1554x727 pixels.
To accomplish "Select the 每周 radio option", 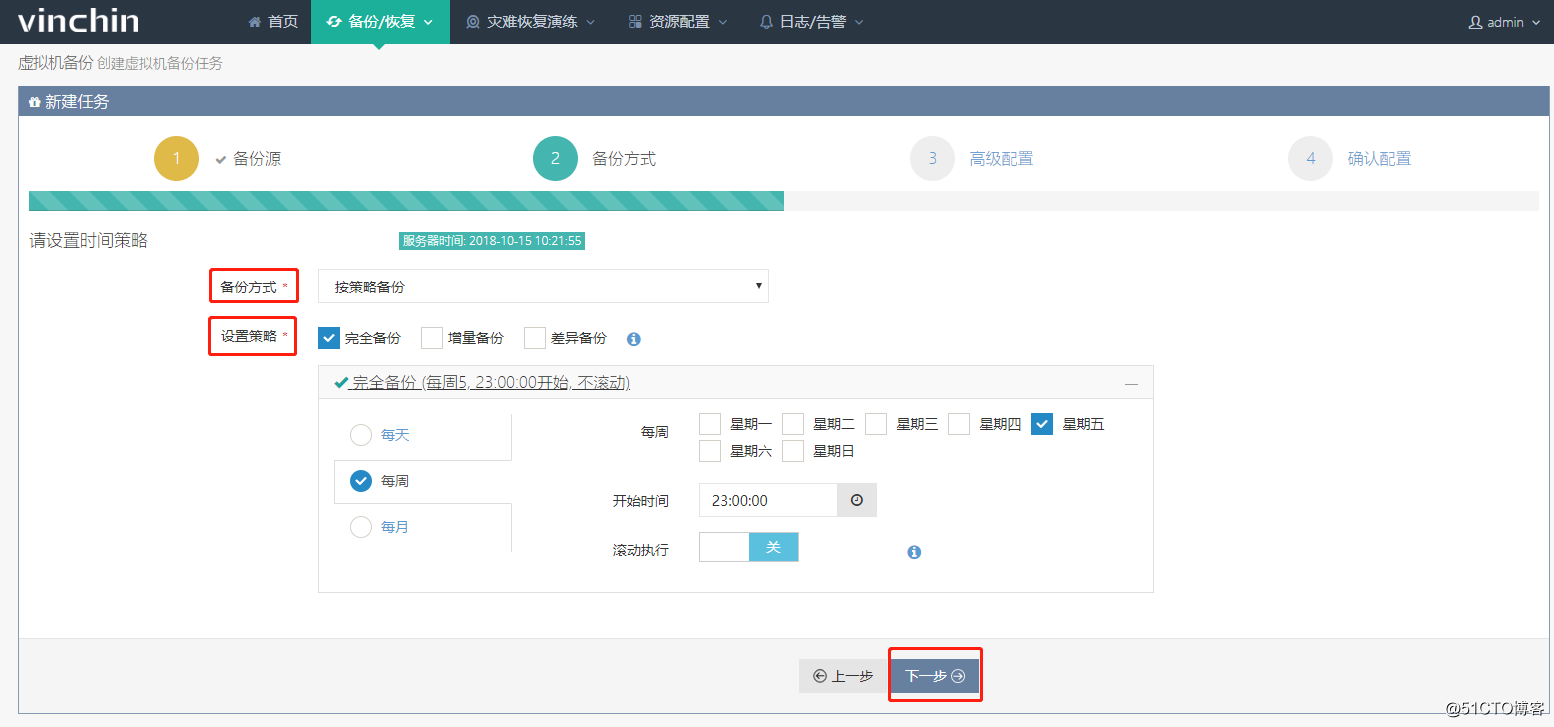I will [x=361, y=481].
